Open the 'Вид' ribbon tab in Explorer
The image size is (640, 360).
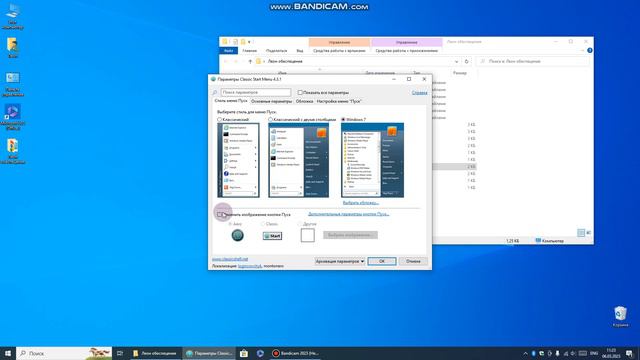point(300,51)
